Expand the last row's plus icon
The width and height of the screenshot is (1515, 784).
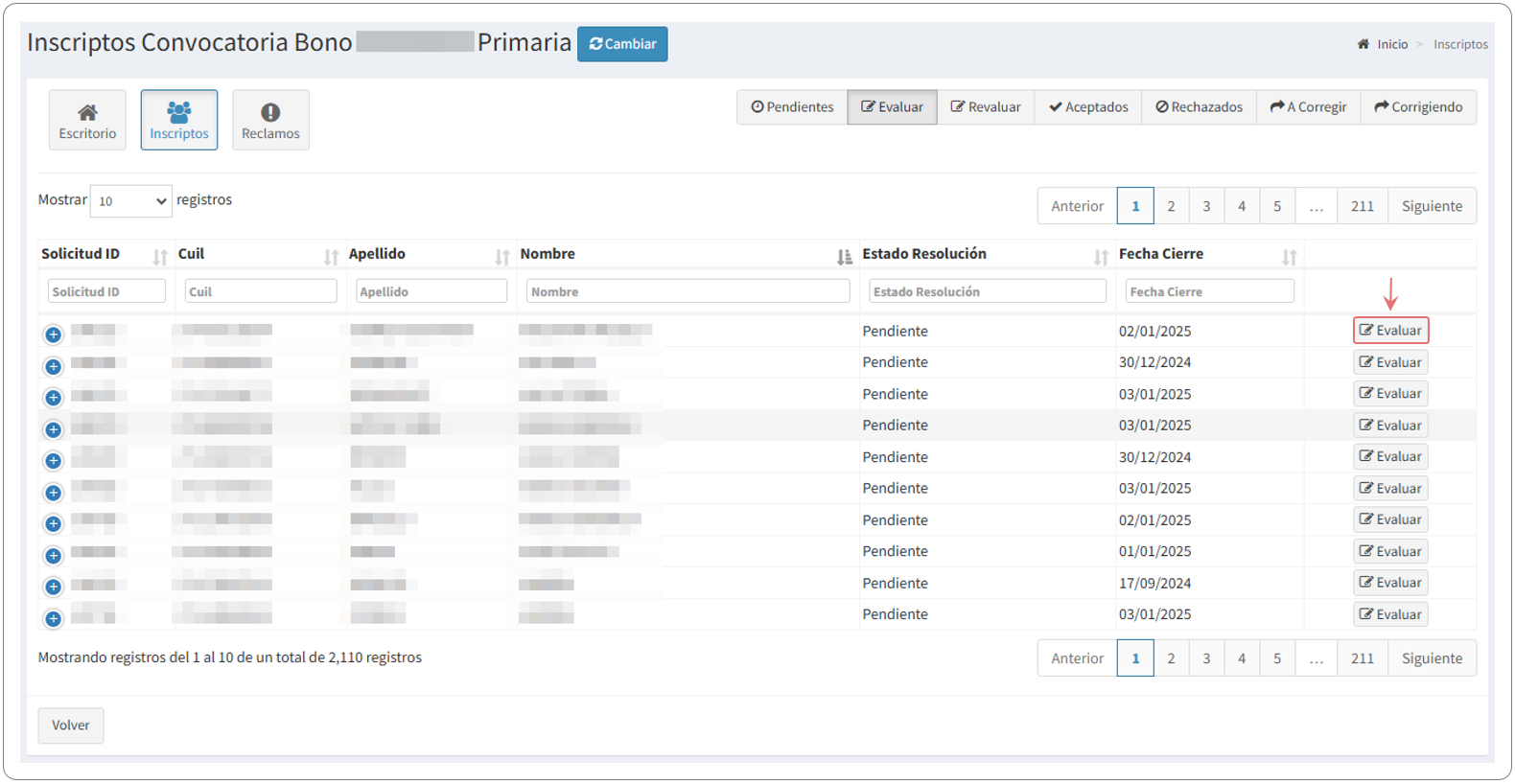click(x=54, y=619)
